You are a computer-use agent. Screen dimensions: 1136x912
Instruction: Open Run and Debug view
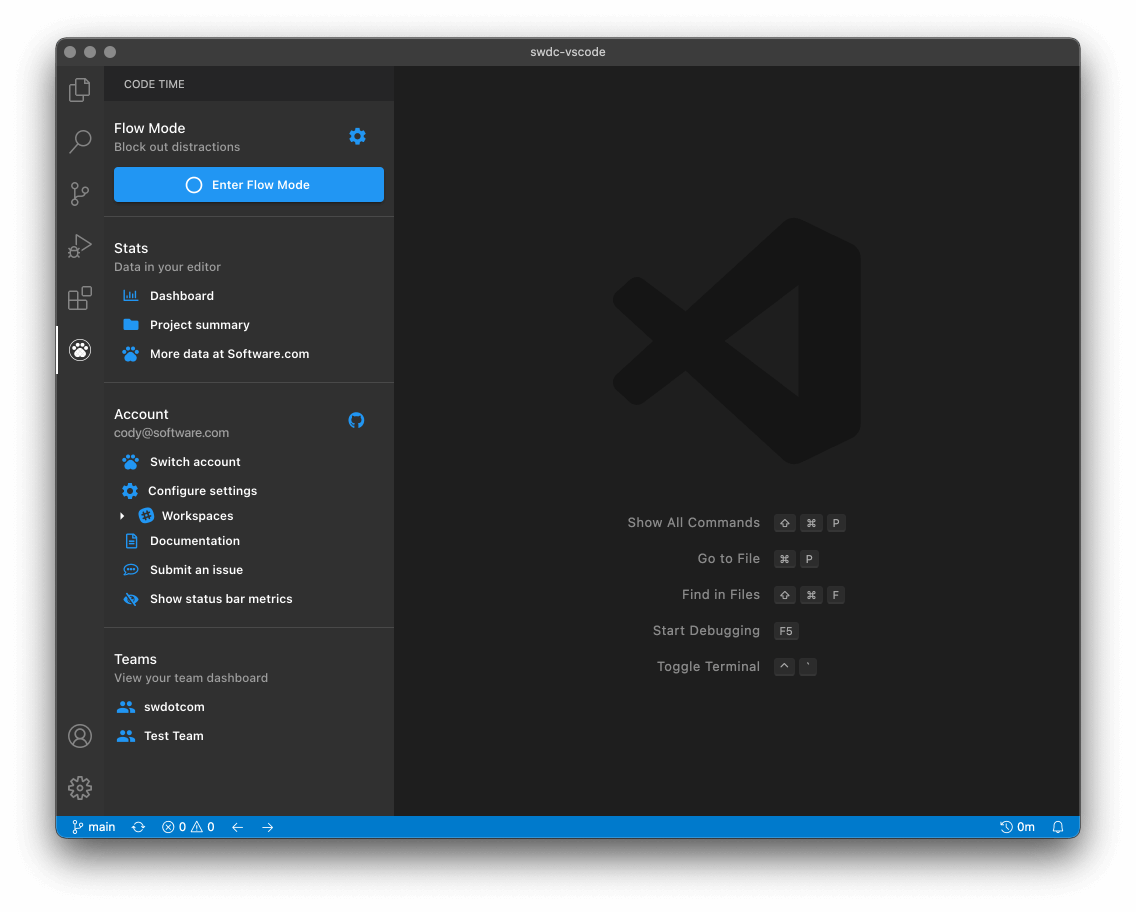(80, 246)
